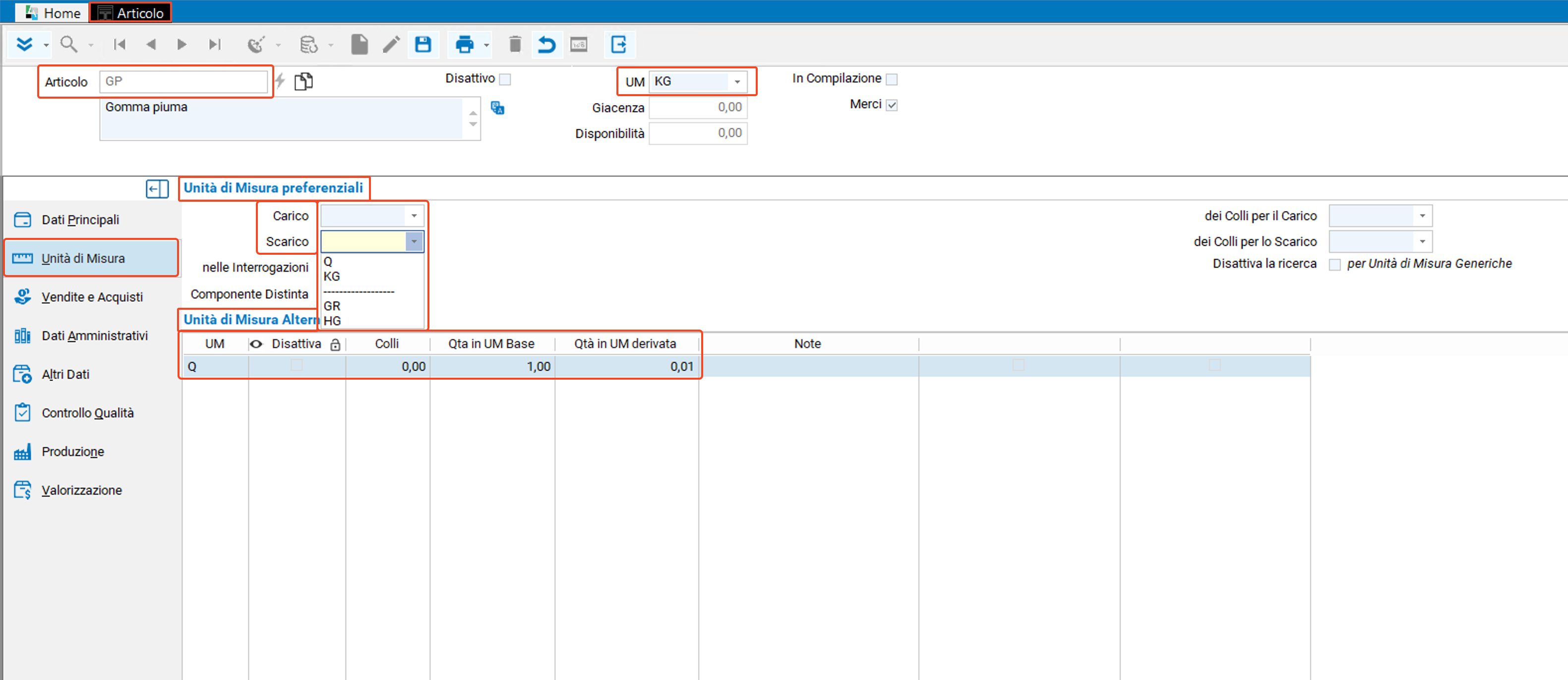Open the Dati Principali section
The width and height of the screenshot is (1568, 680).
[x=91, y=220]
